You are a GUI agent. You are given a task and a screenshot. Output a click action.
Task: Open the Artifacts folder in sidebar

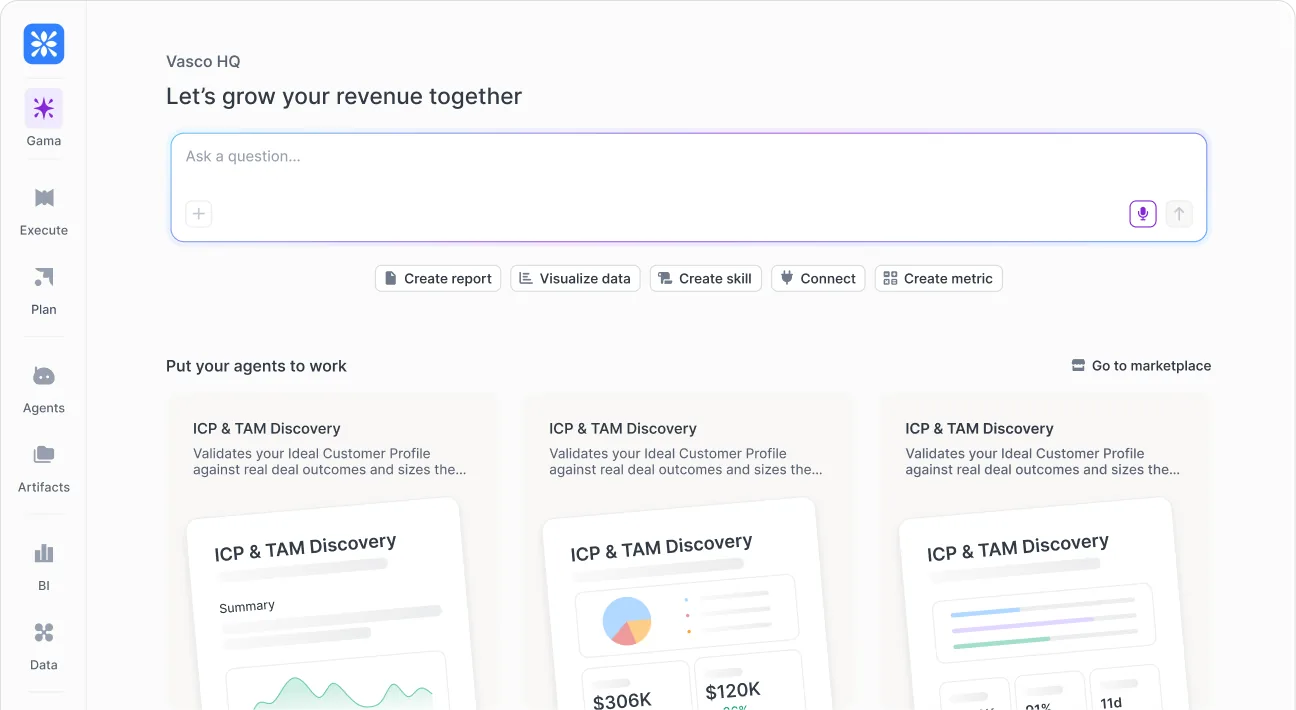pos(44,468)
